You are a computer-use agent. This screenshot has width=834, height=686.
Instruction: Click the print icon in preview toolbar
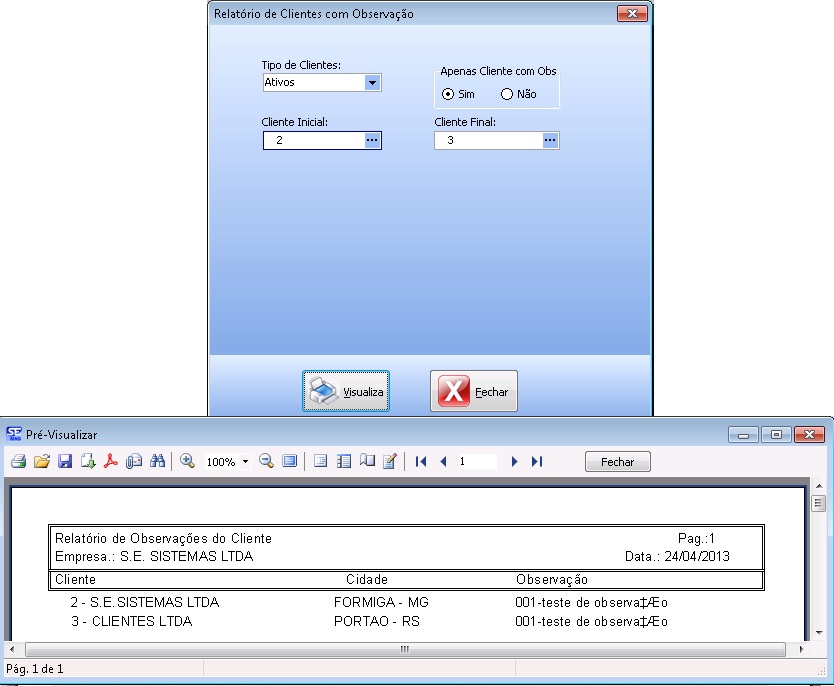point(18,462)
